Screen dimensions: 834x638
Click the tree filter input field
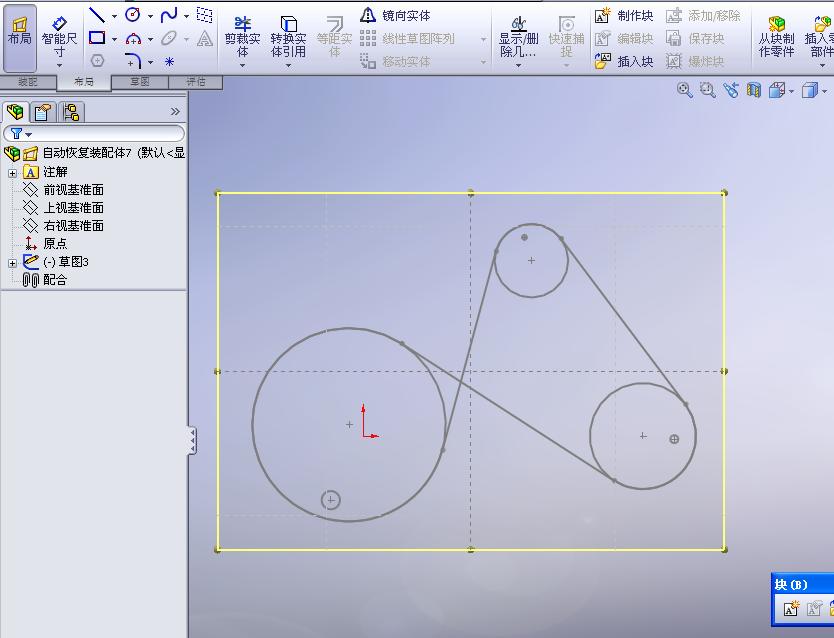tap(94, 133)
